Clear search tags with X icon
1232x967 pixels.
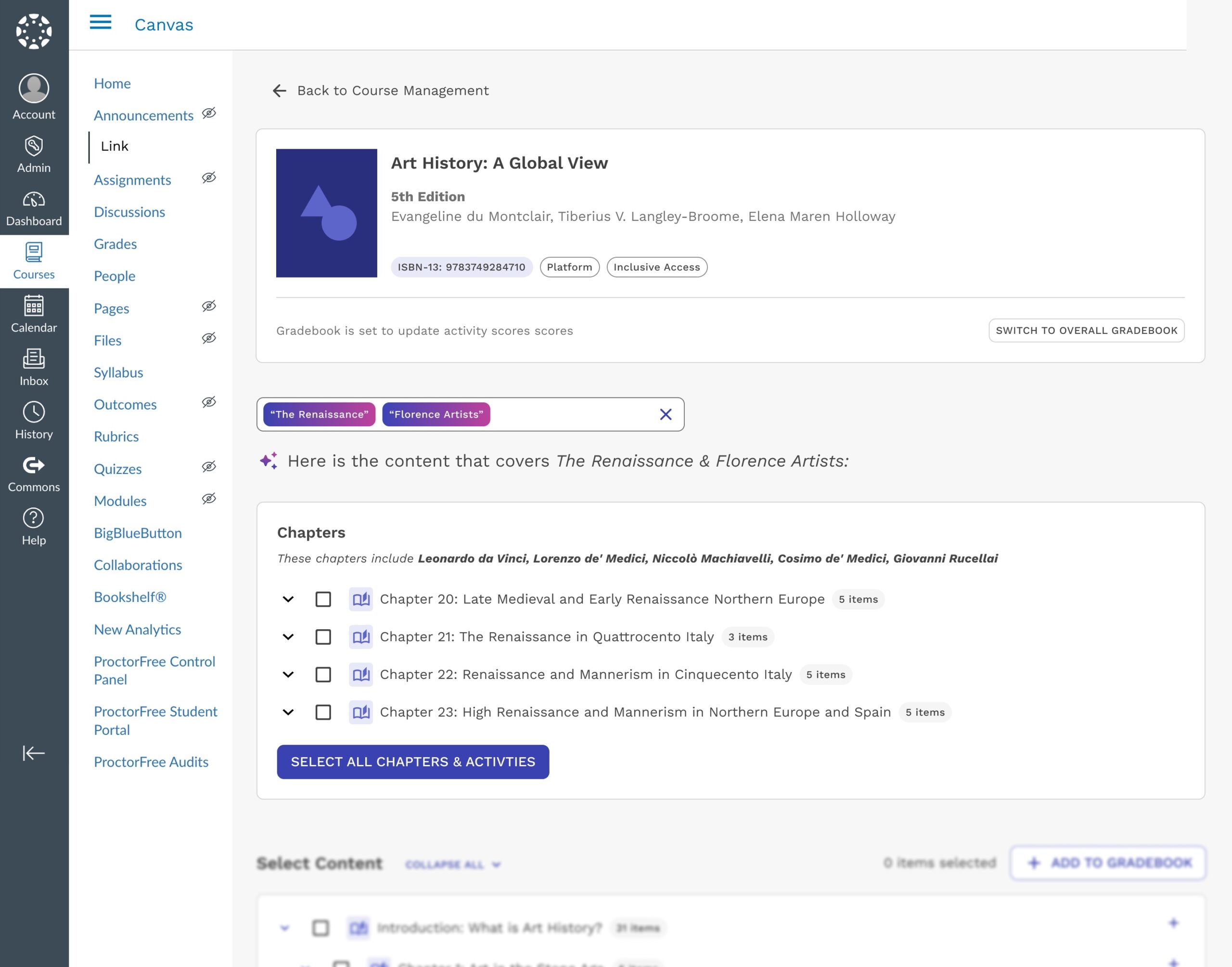(666, 414)
